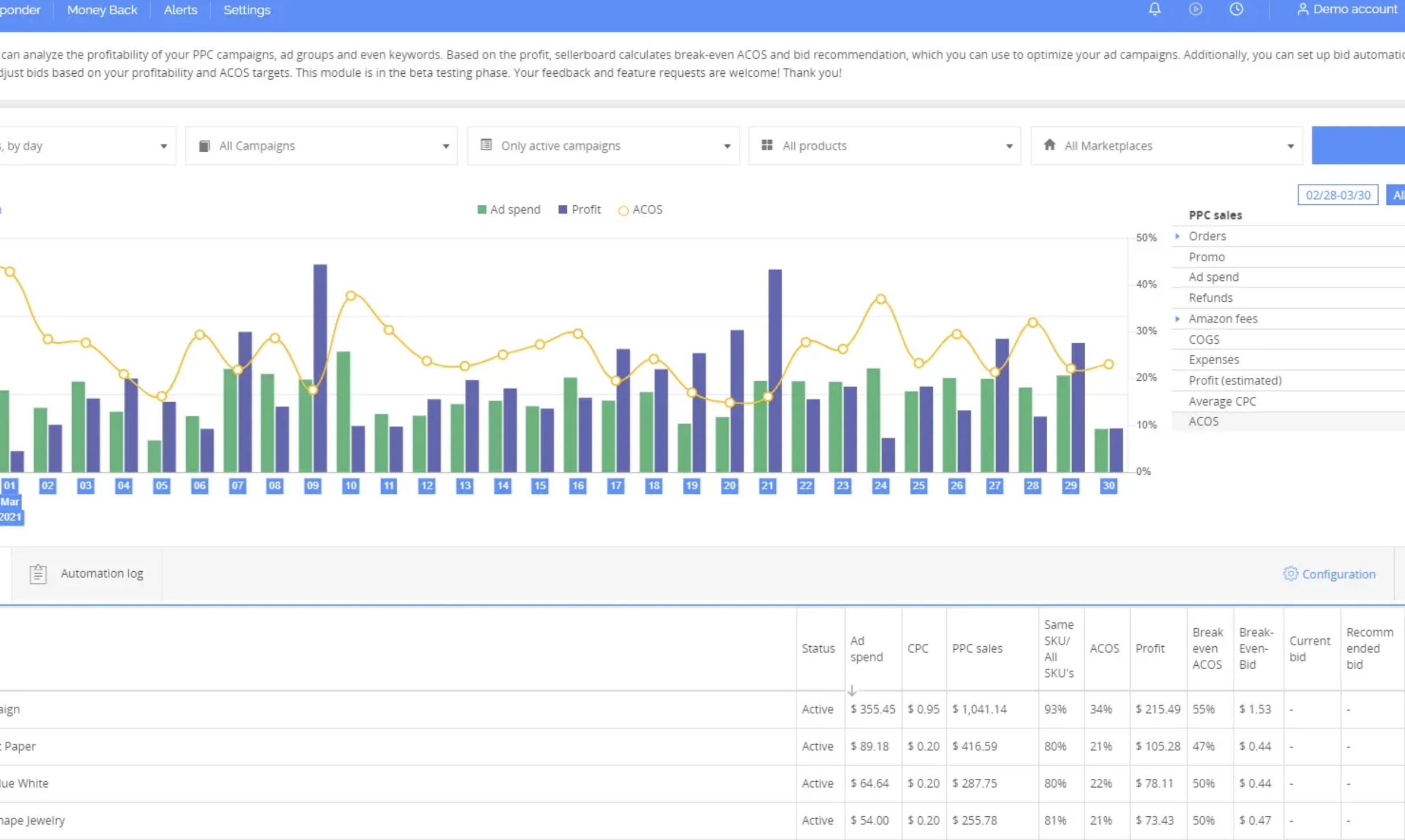
Task: Click the All Marketplaces home icon
Action: point(1049,145)
